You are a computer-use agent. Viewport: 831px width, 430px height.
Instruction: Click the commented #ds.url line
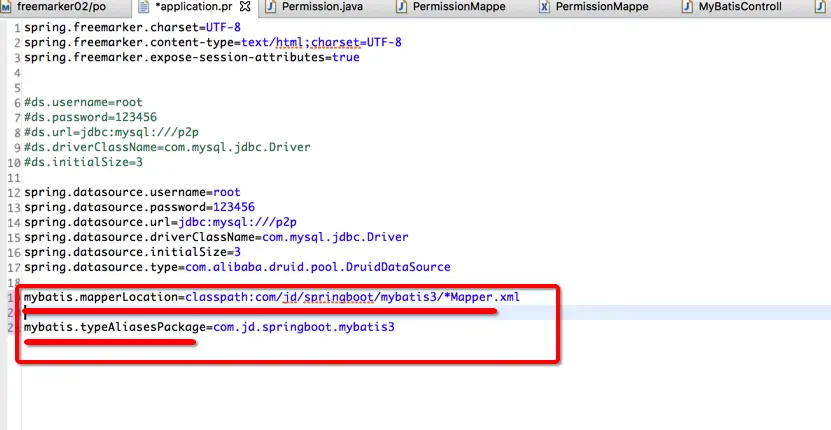(111, 132)
